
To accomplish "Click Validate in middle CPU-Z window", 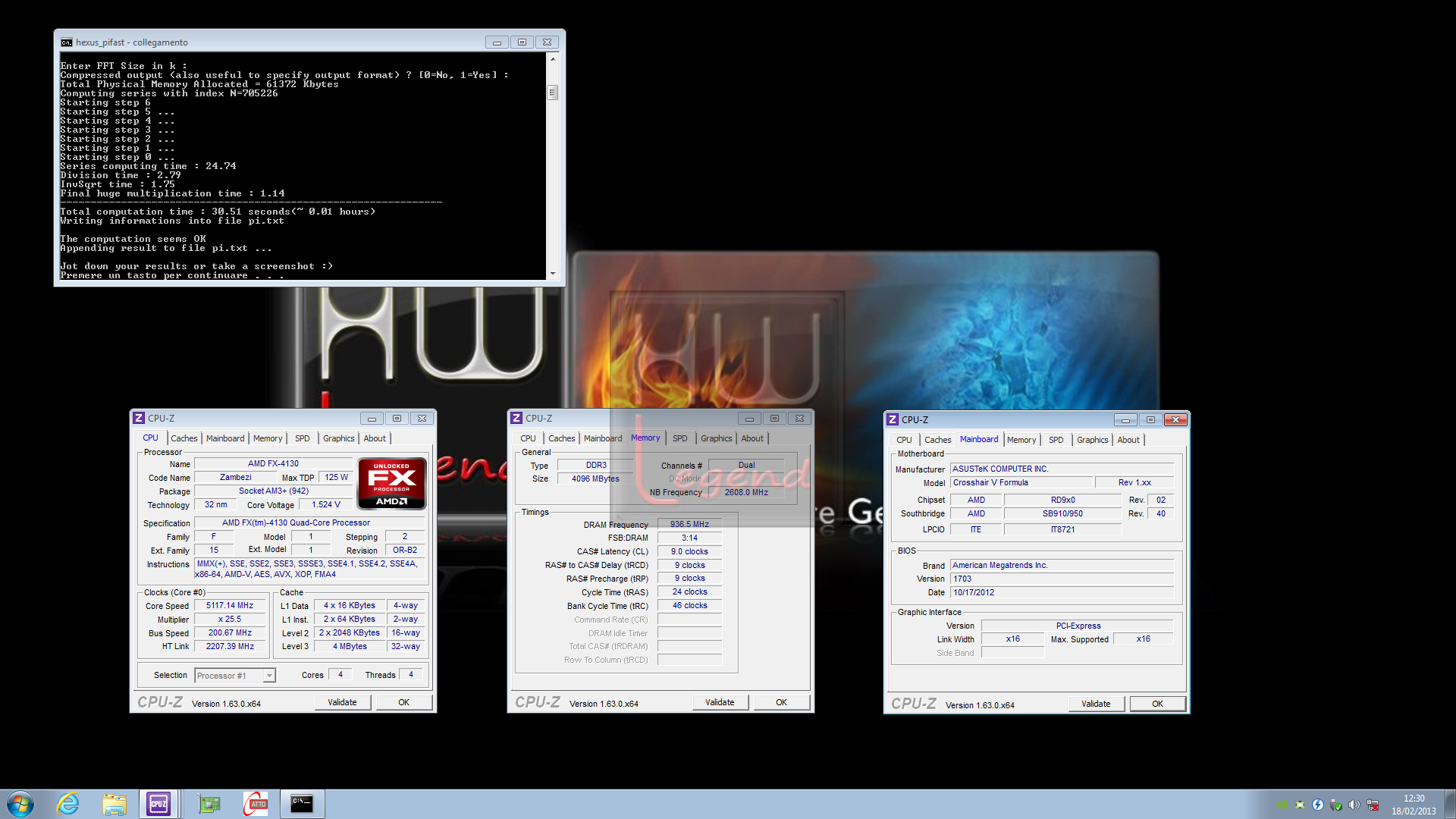I will (x=720, y=702).
